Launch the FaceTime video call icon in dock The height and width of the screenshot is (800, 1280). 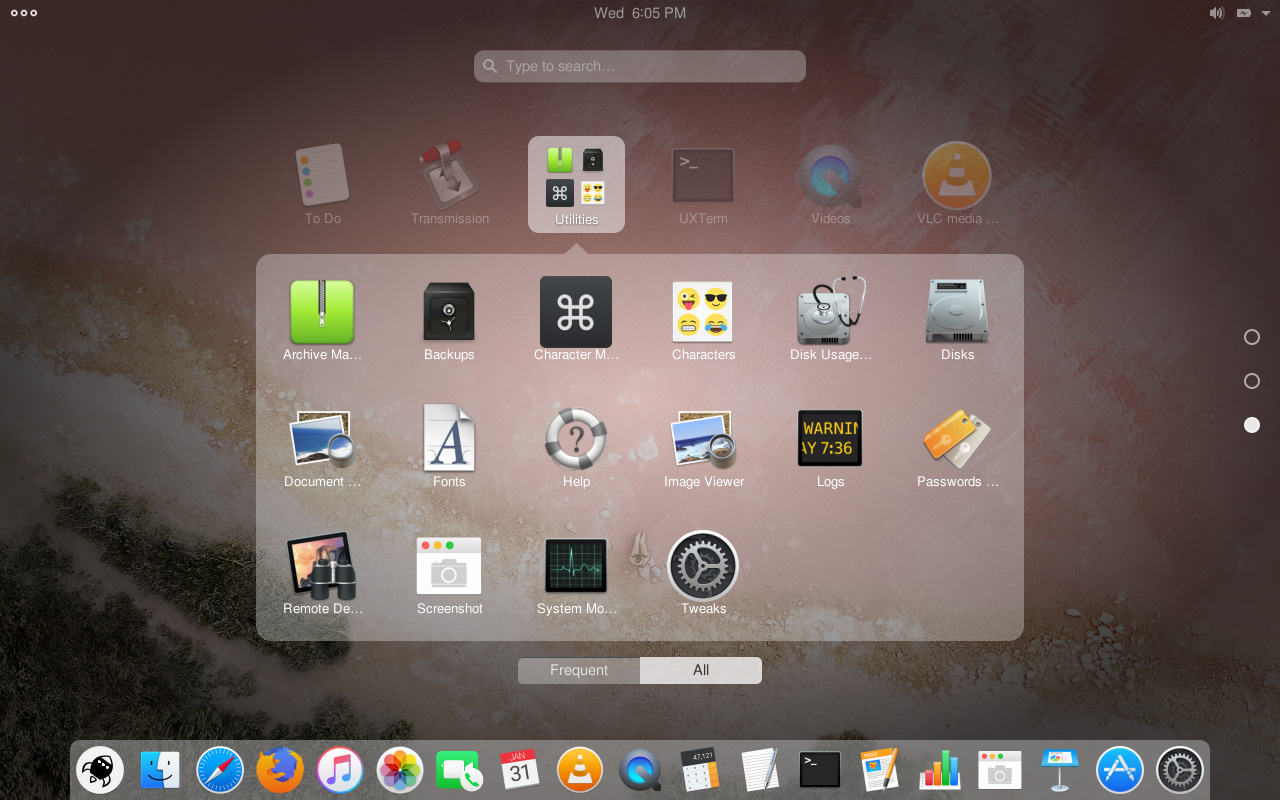(459, 771)
